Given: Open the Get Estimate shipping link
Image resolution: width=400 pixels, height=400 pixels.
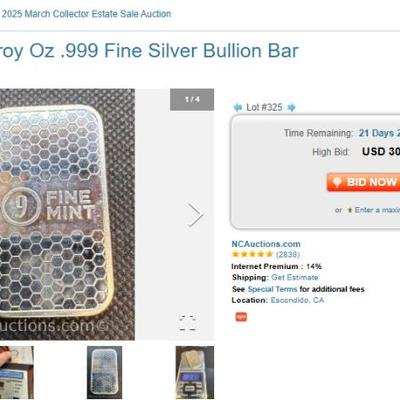Looking at the screenshot, I should pyautogui.click(x=295, y=277).
